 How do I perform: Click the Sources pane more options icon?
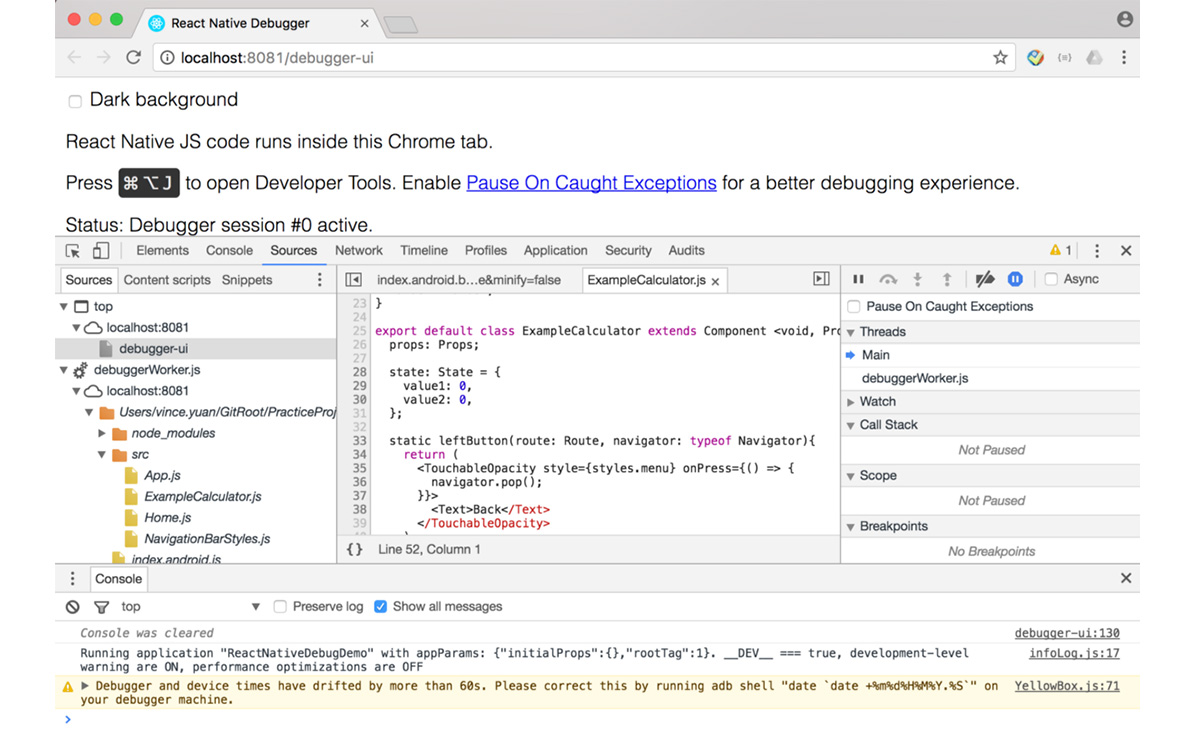pyautogui.click(x=320, y=280)
